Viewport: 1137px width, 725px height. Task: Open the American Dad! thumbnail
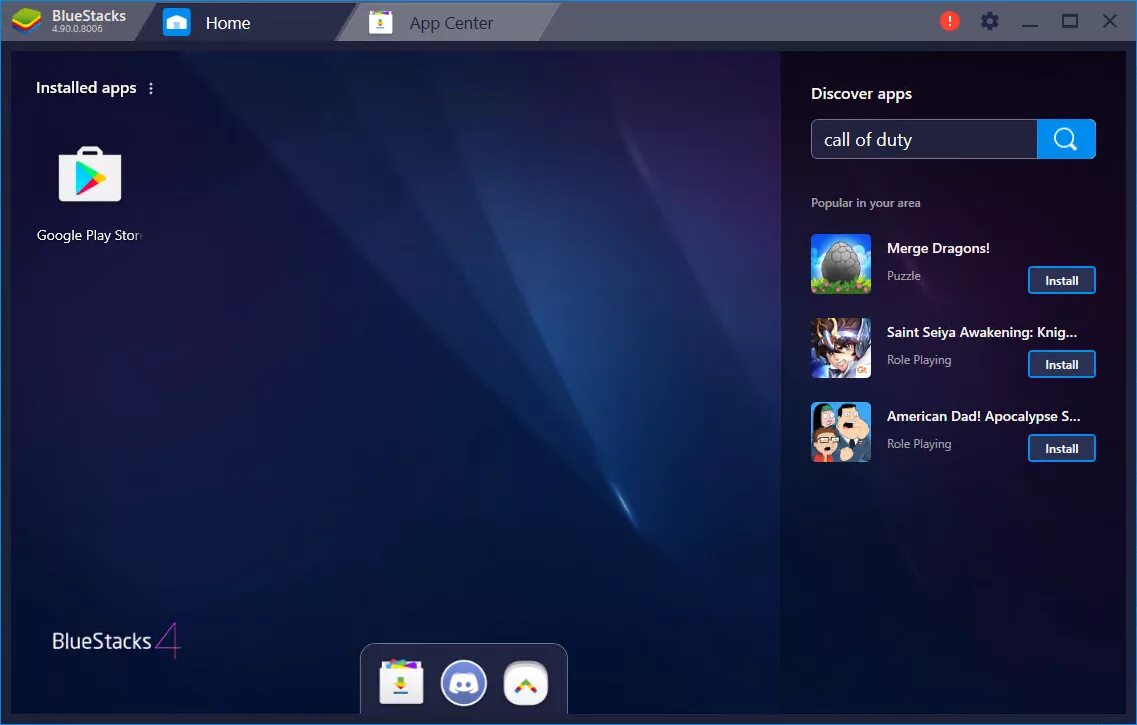pos(841,432)
